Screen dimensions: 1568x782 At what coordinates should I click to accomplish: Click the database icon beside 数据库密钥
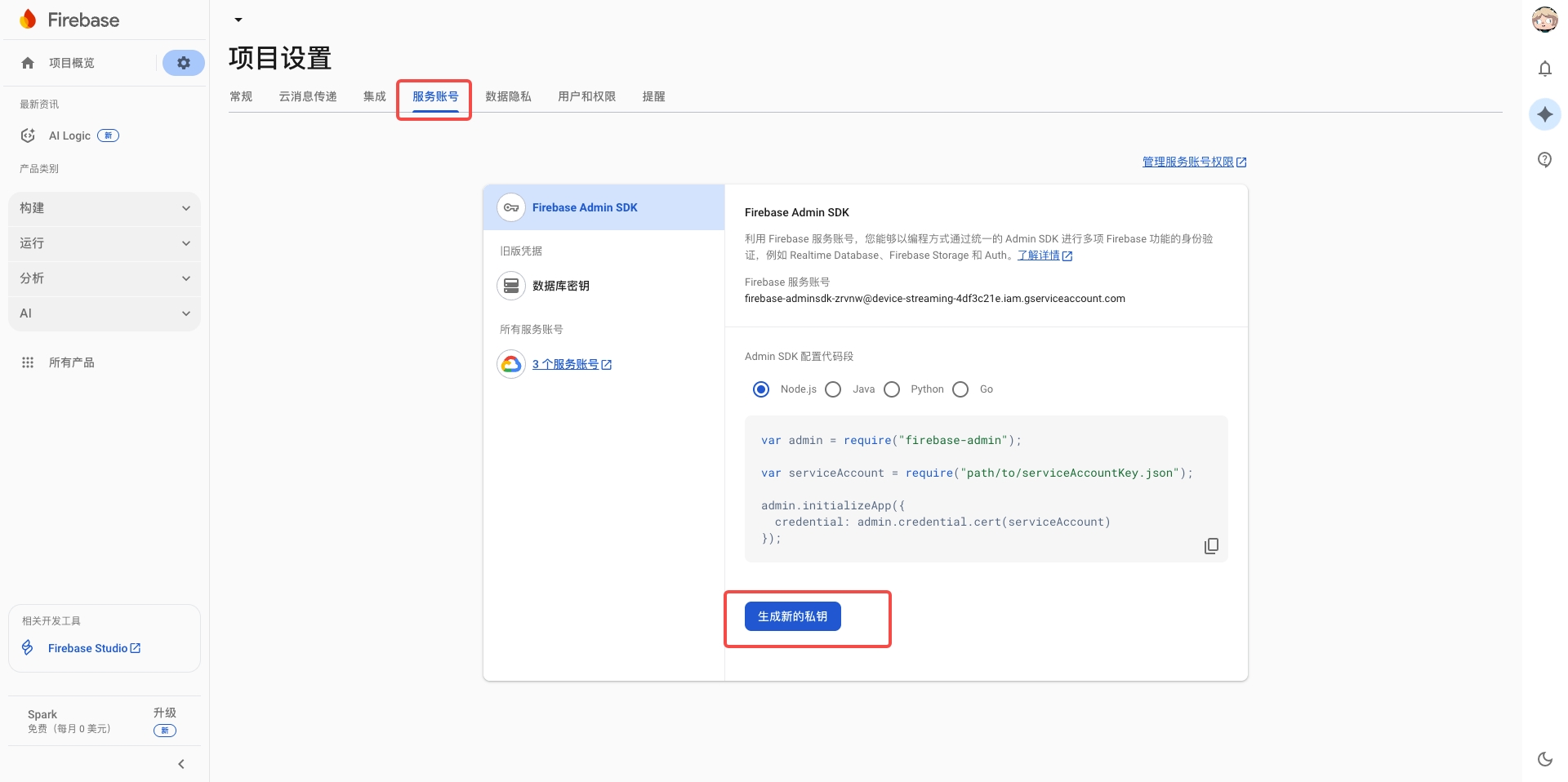click(511, 286)
